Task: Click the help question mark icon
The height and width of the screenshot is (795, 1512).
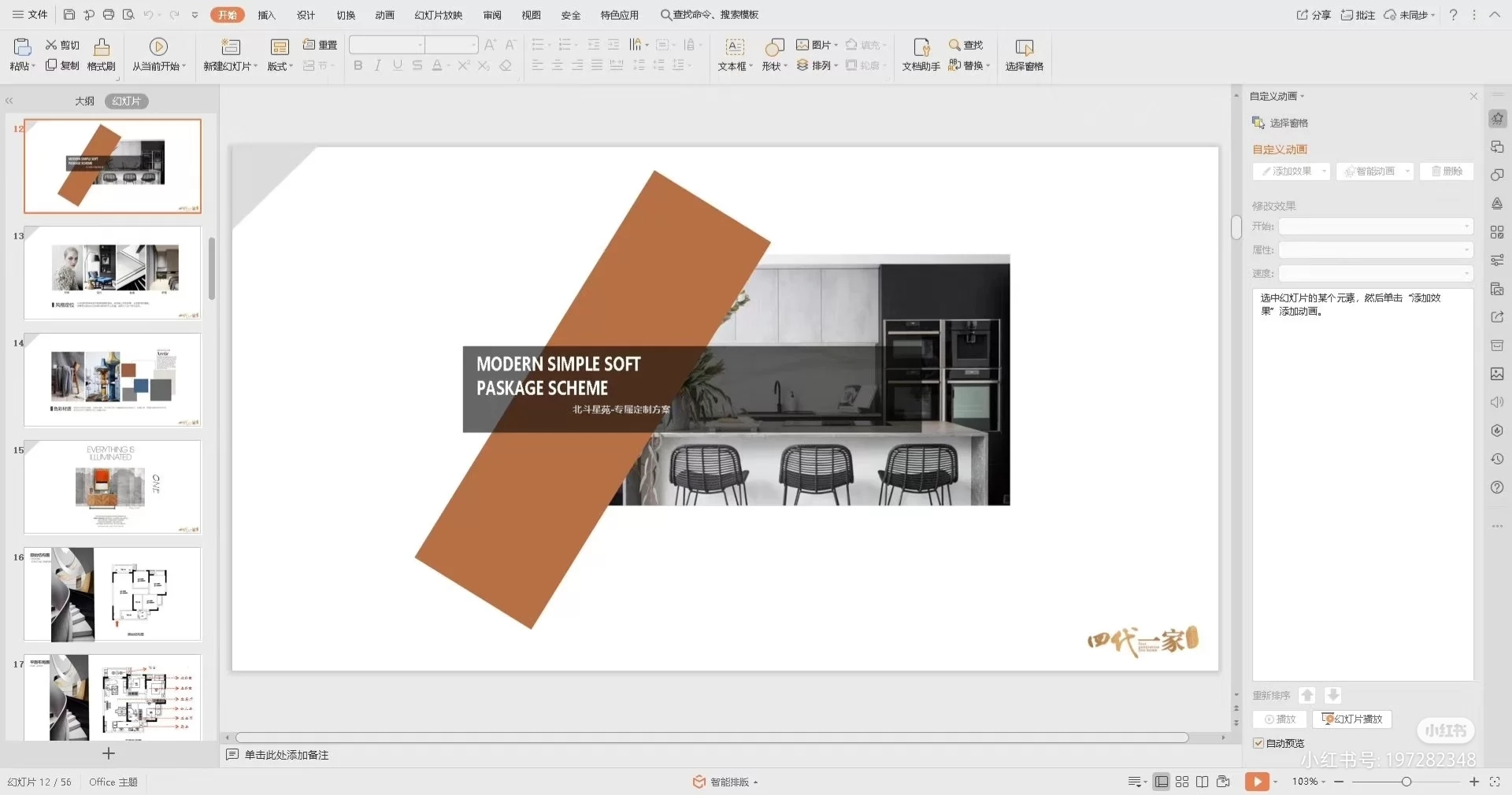Action: click(1453, 15)
